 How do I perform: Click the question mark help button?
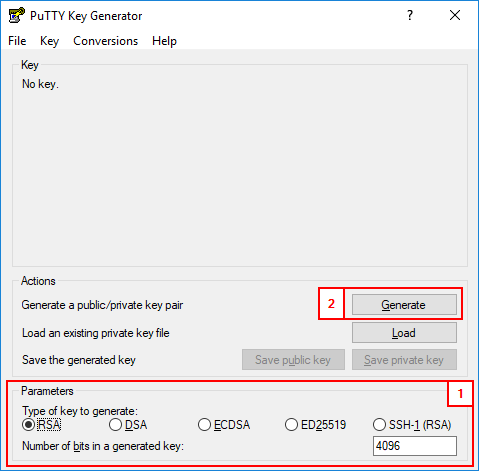410,15
